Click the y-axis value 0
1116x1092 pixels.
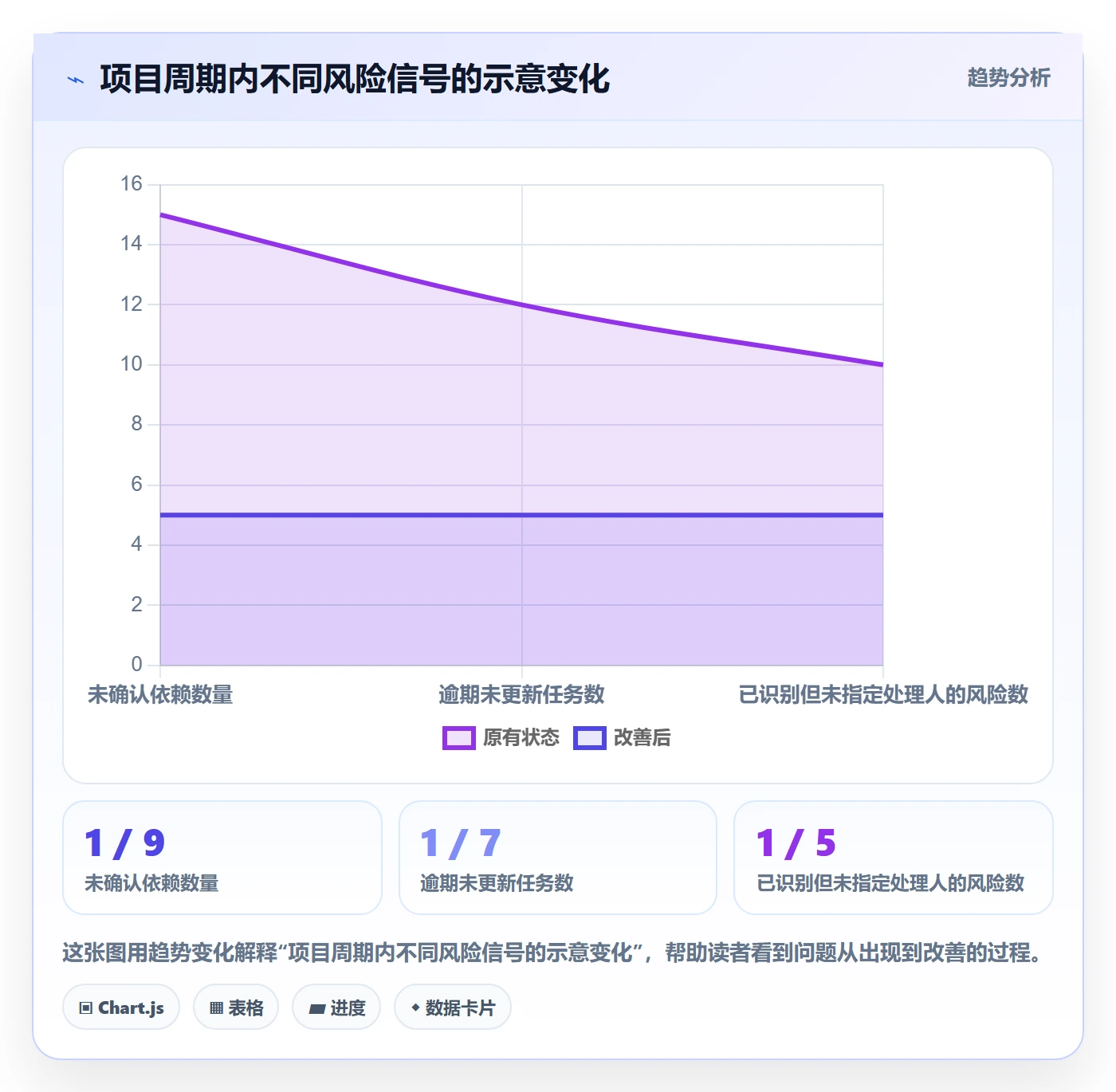[x=137, y=664]
